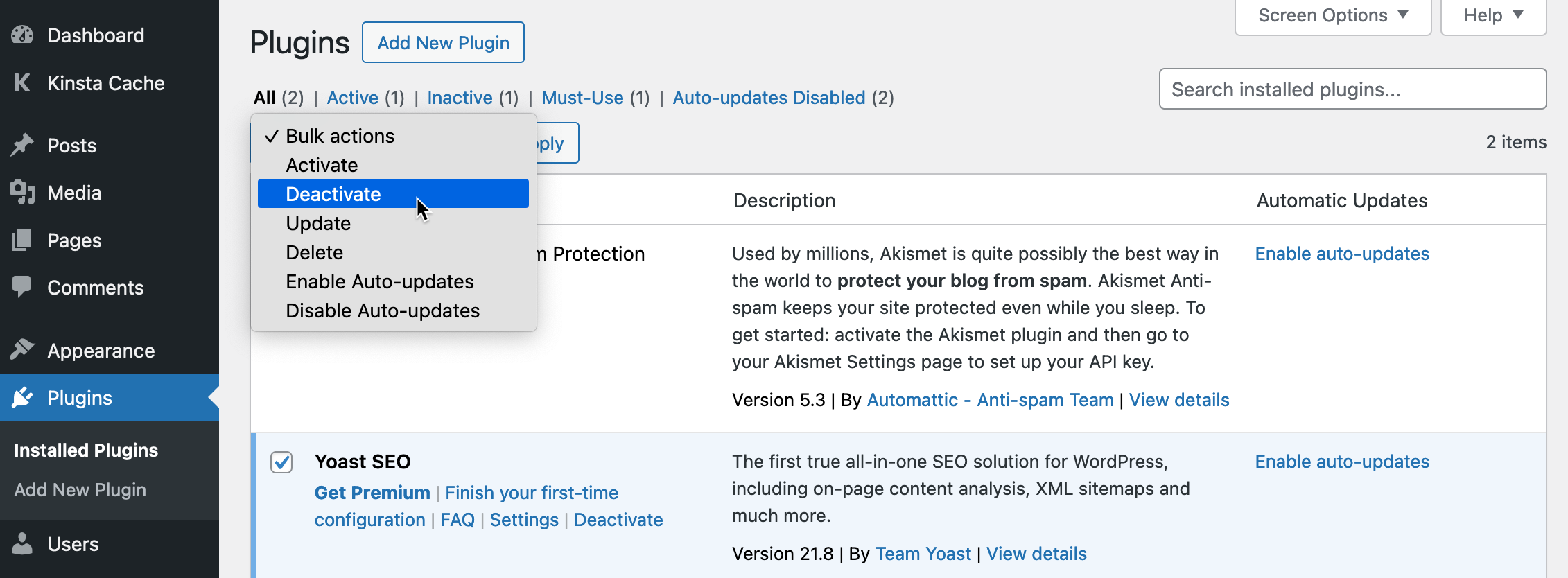Open Yoast SEO FAQ link
This screenshot has width=1568, height=578.
click(458, 520)
